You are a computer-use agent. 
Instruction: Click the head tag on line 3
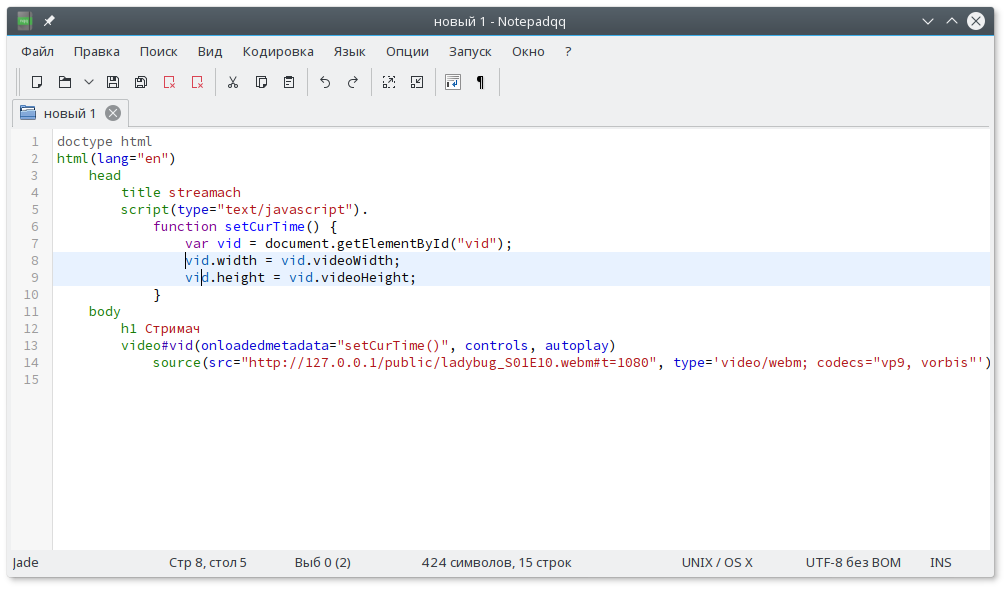[x=105, y=175]
